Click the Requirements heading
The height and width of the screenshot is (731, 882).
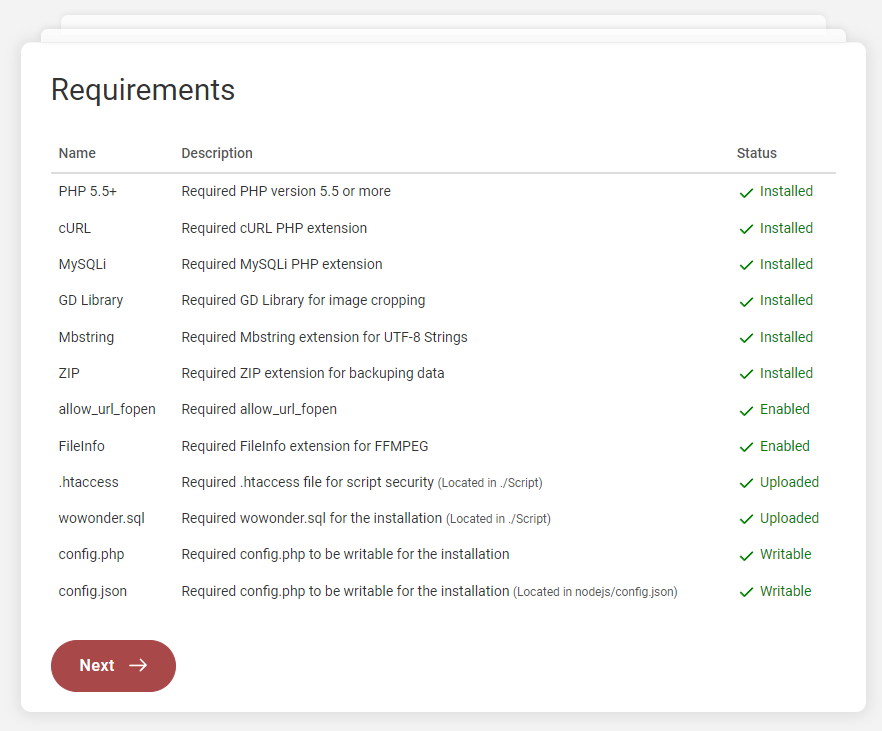pos(143,90)
